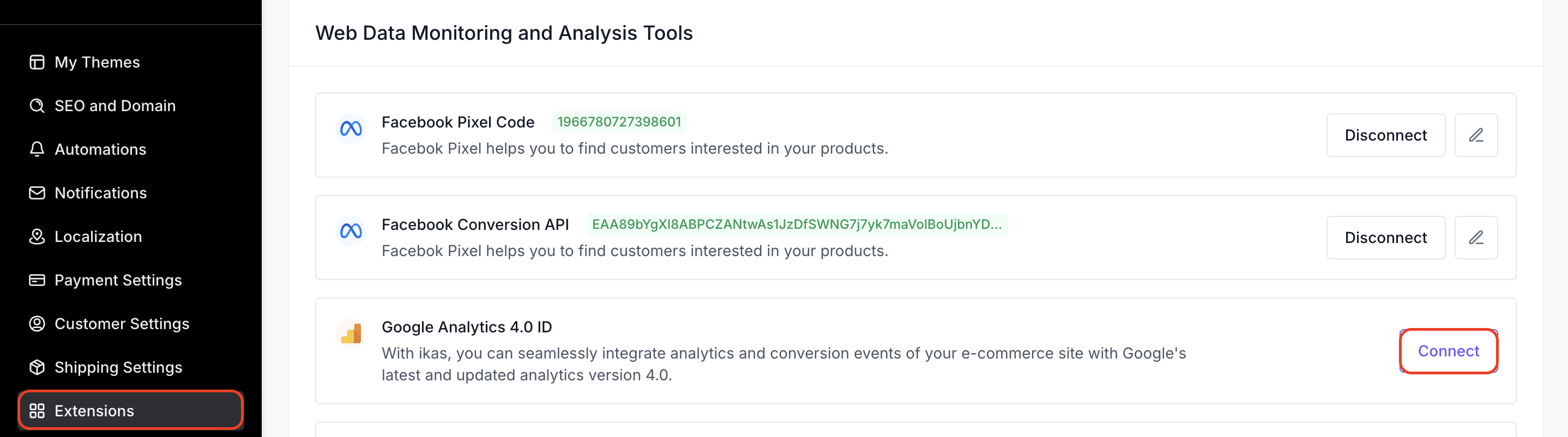Disconnect the Facebook Conversion API
The image size is (1568, 437).
pos(1385,238)
